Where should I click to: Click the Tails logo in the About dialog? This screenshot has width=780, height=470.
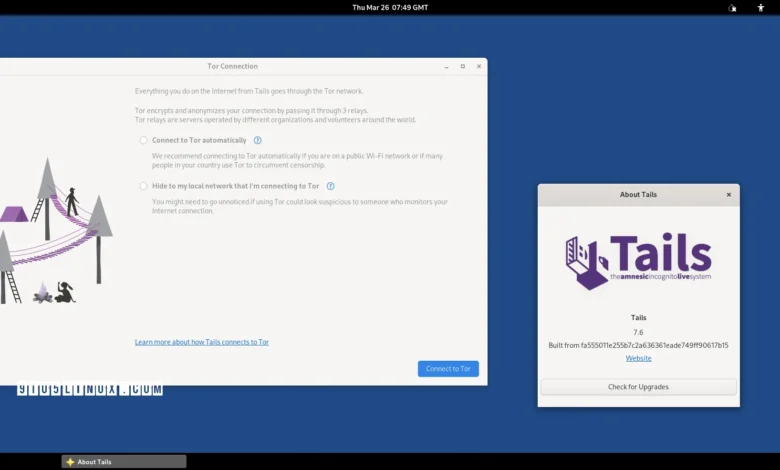(x=638, y=262)
